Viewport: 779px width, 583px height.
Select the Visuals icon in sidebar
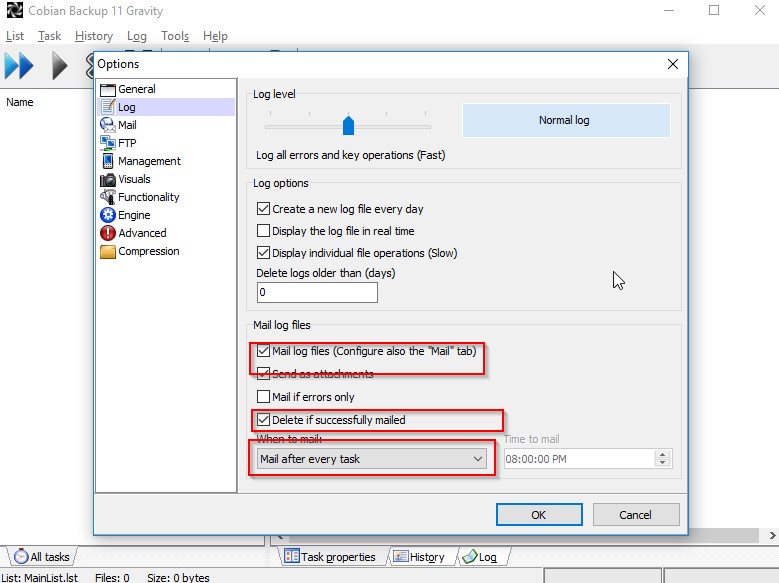pos(108,179)
